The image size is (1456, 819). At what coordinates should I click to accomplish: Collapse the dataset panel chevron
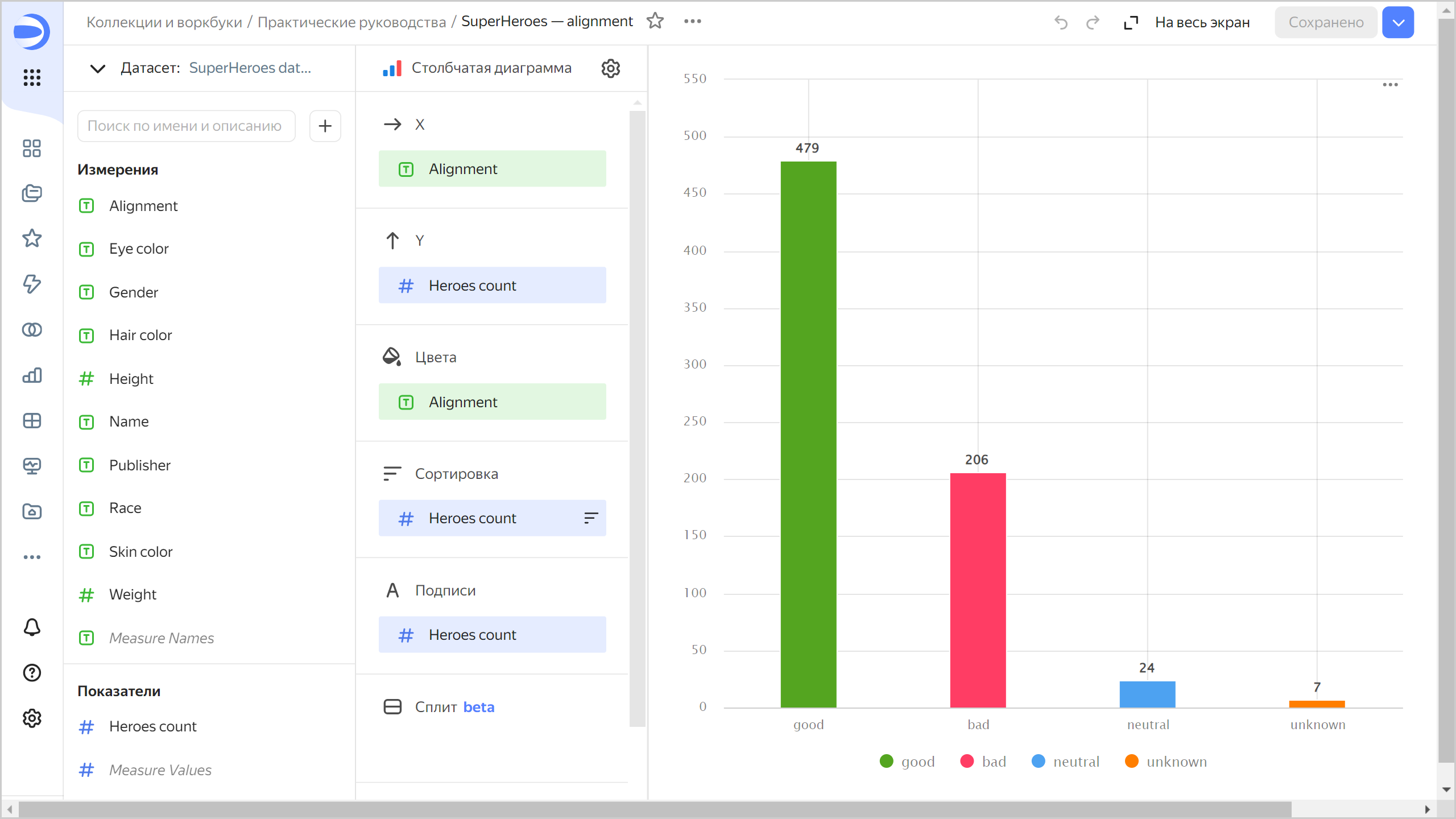point(98,68)
